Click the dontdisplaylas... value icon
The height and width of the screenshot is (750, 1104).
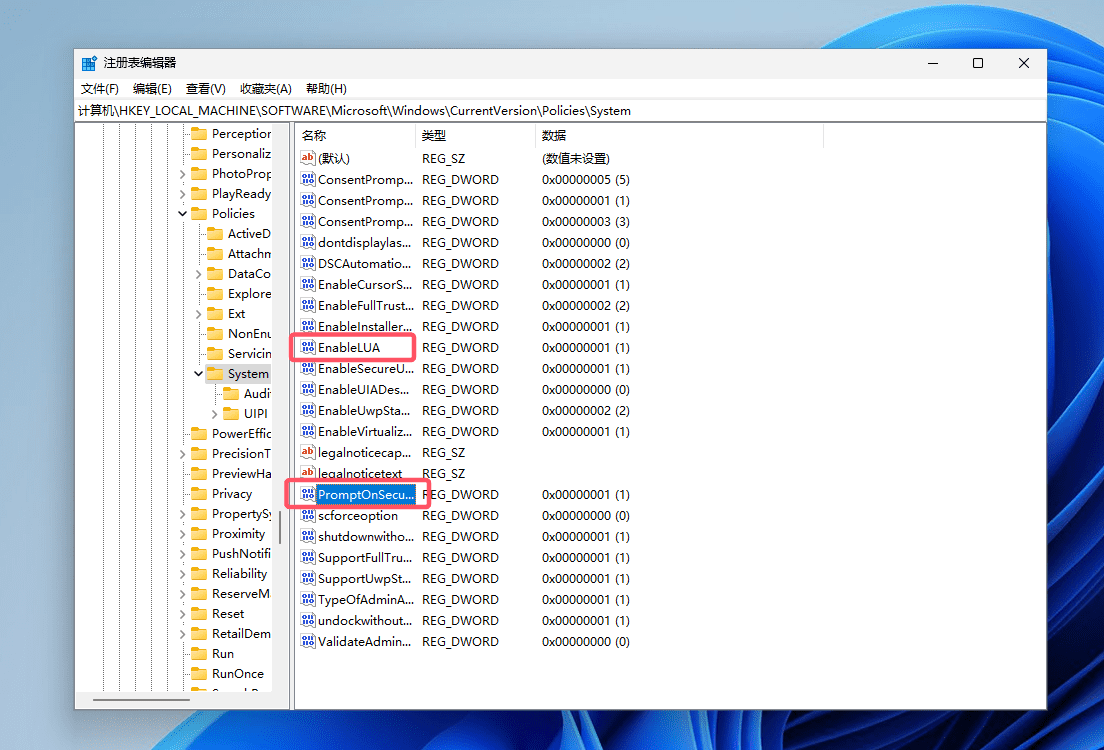click(x=308, y=242)
